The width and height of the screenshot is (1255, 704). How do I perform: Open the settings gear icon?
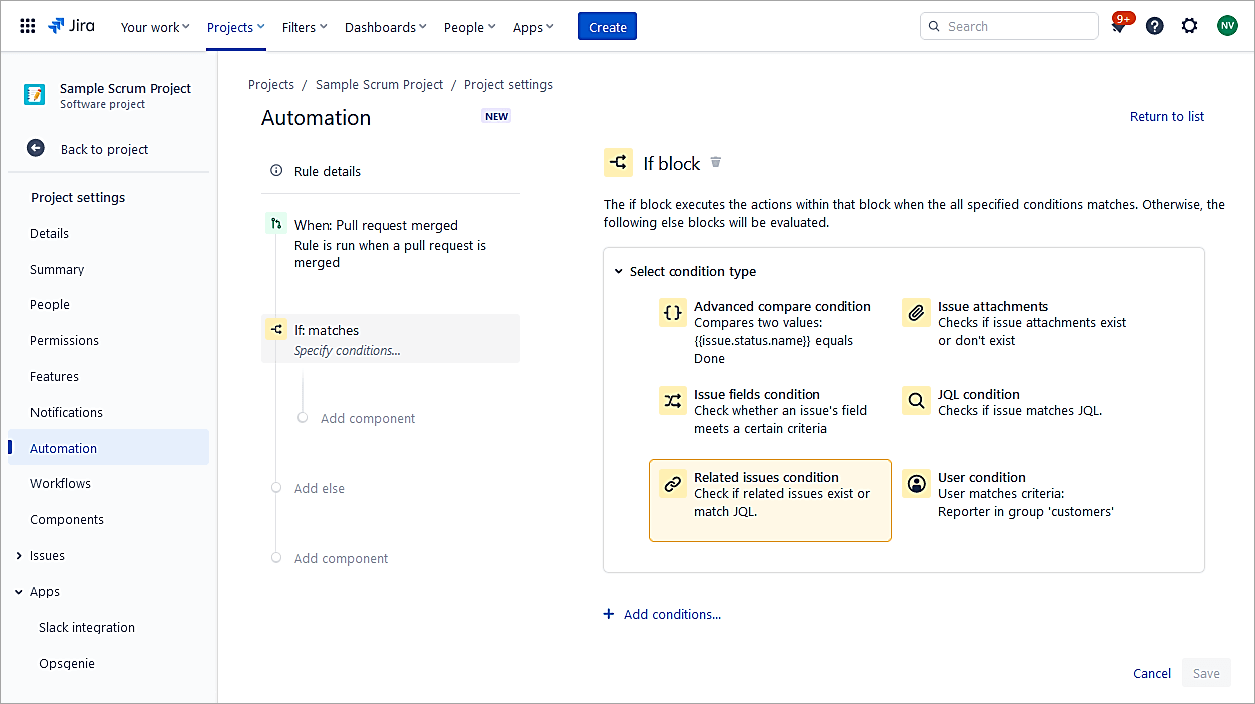(x=1189, y=26)
